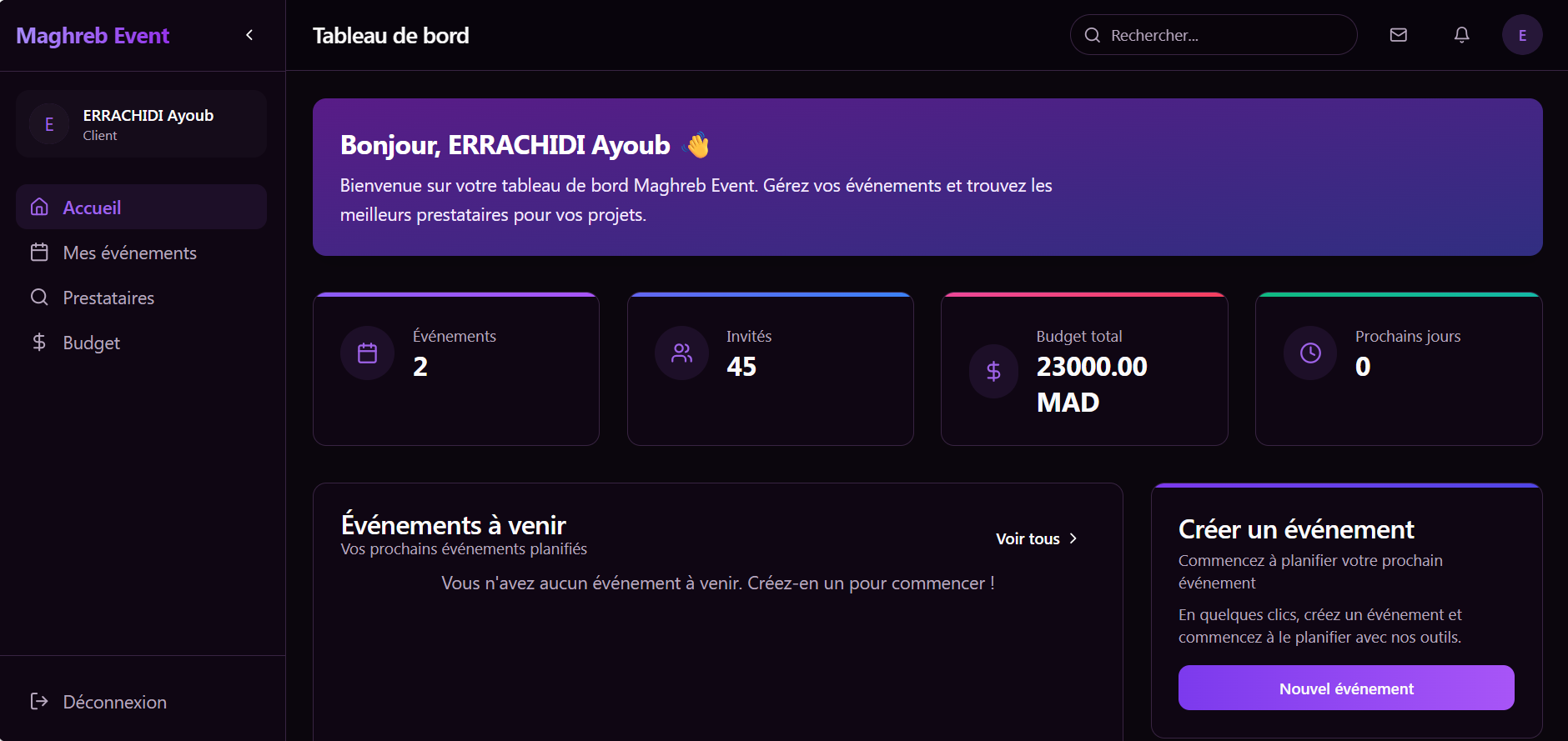Collapse the sidebar with the chevron
The image size is (1568, 741).
(249, 35)
